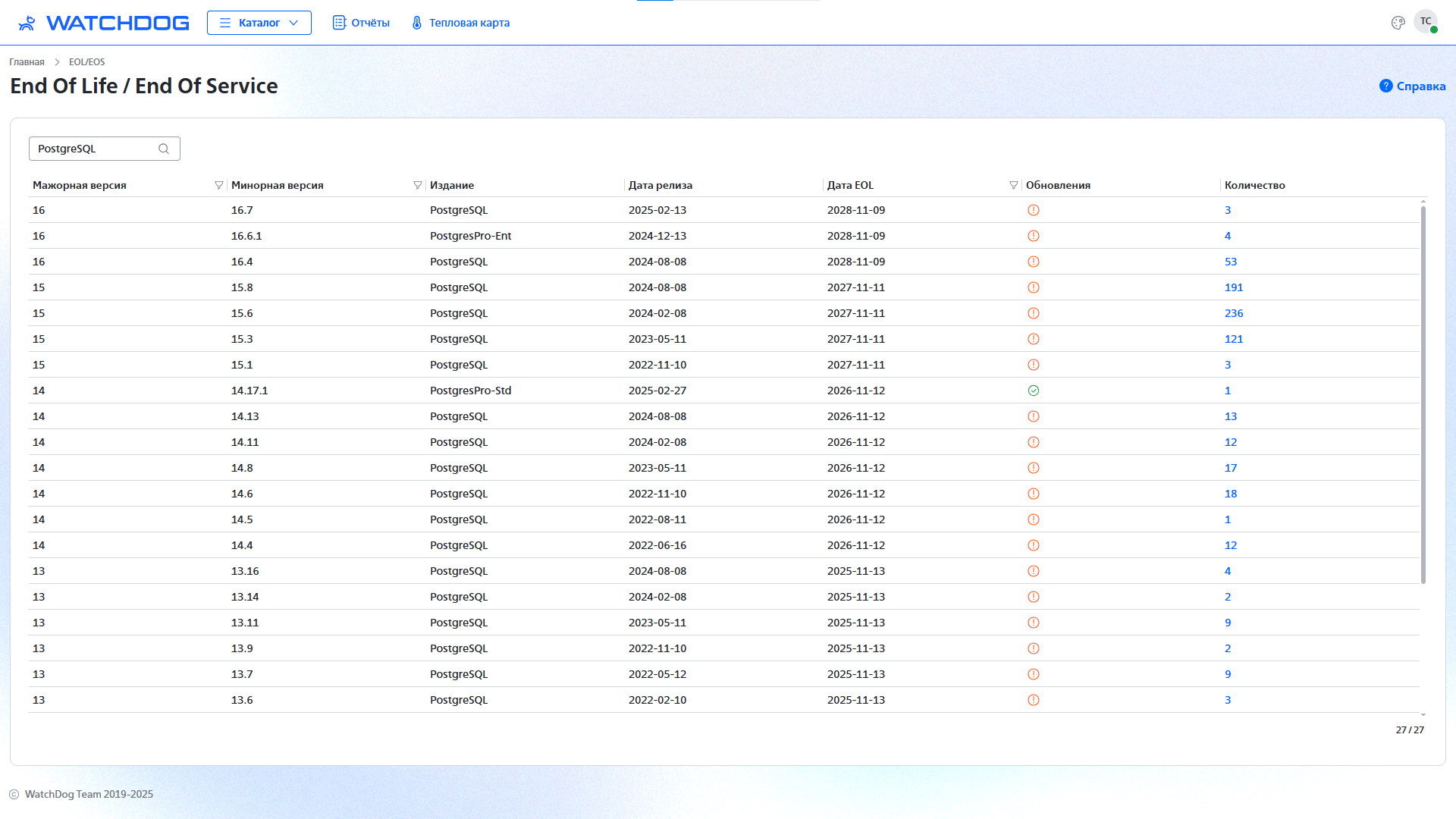Open the Справка help link
This screenshot has height=819, width=1456.
pos(1420,86)
